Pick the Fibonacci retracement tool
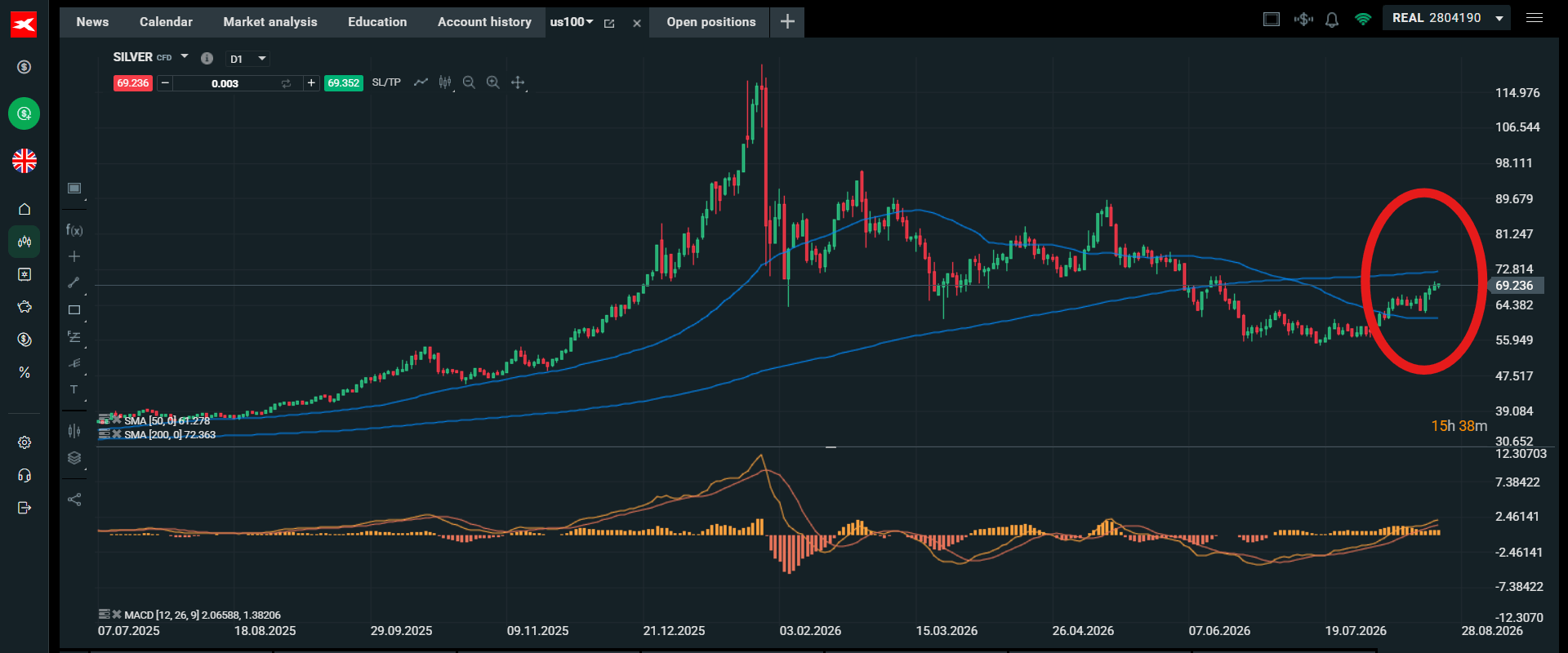 [x=74, y=336]
